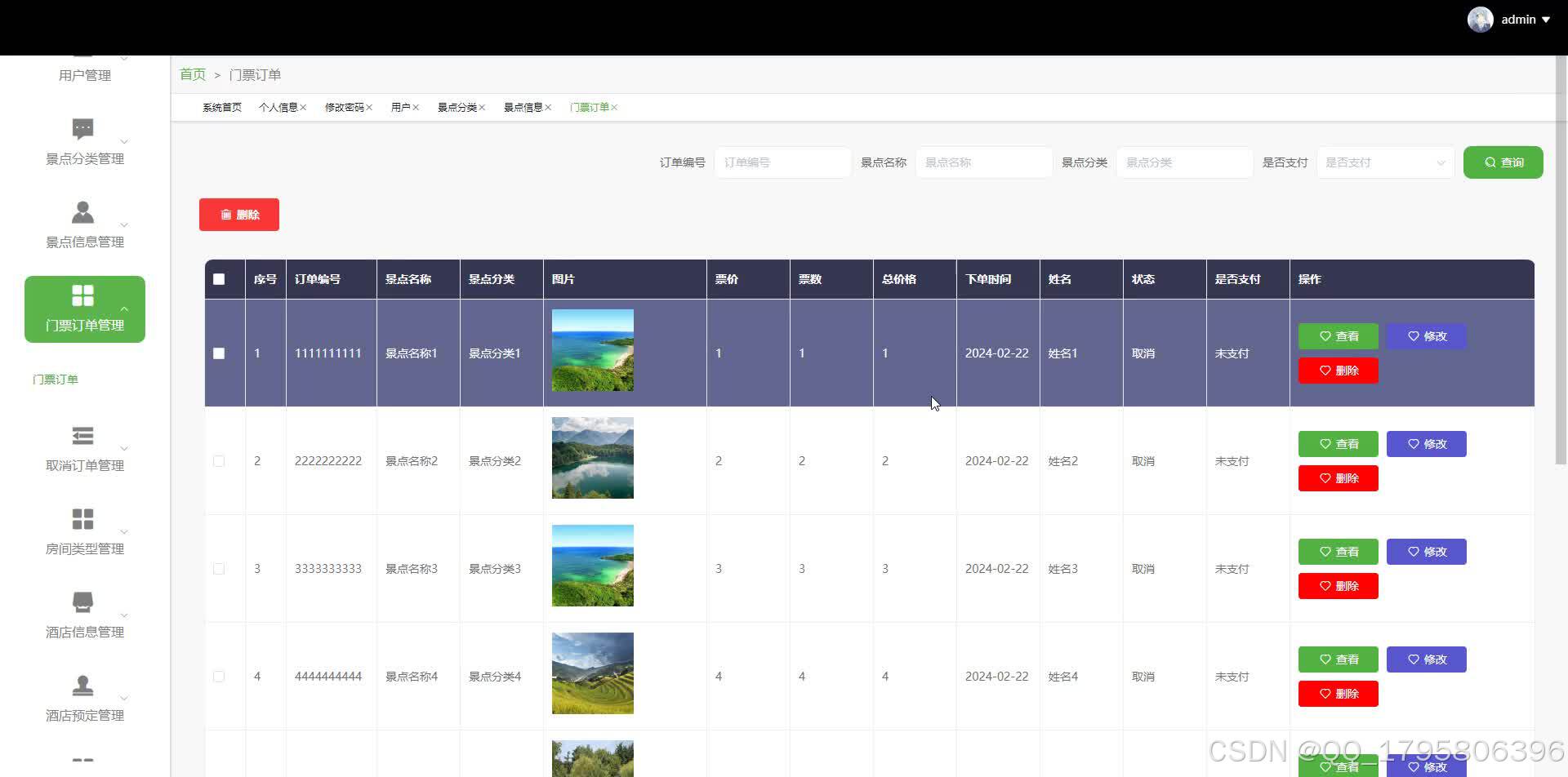
Task: Close the 个人信息 tab
Action: point(303,108)
